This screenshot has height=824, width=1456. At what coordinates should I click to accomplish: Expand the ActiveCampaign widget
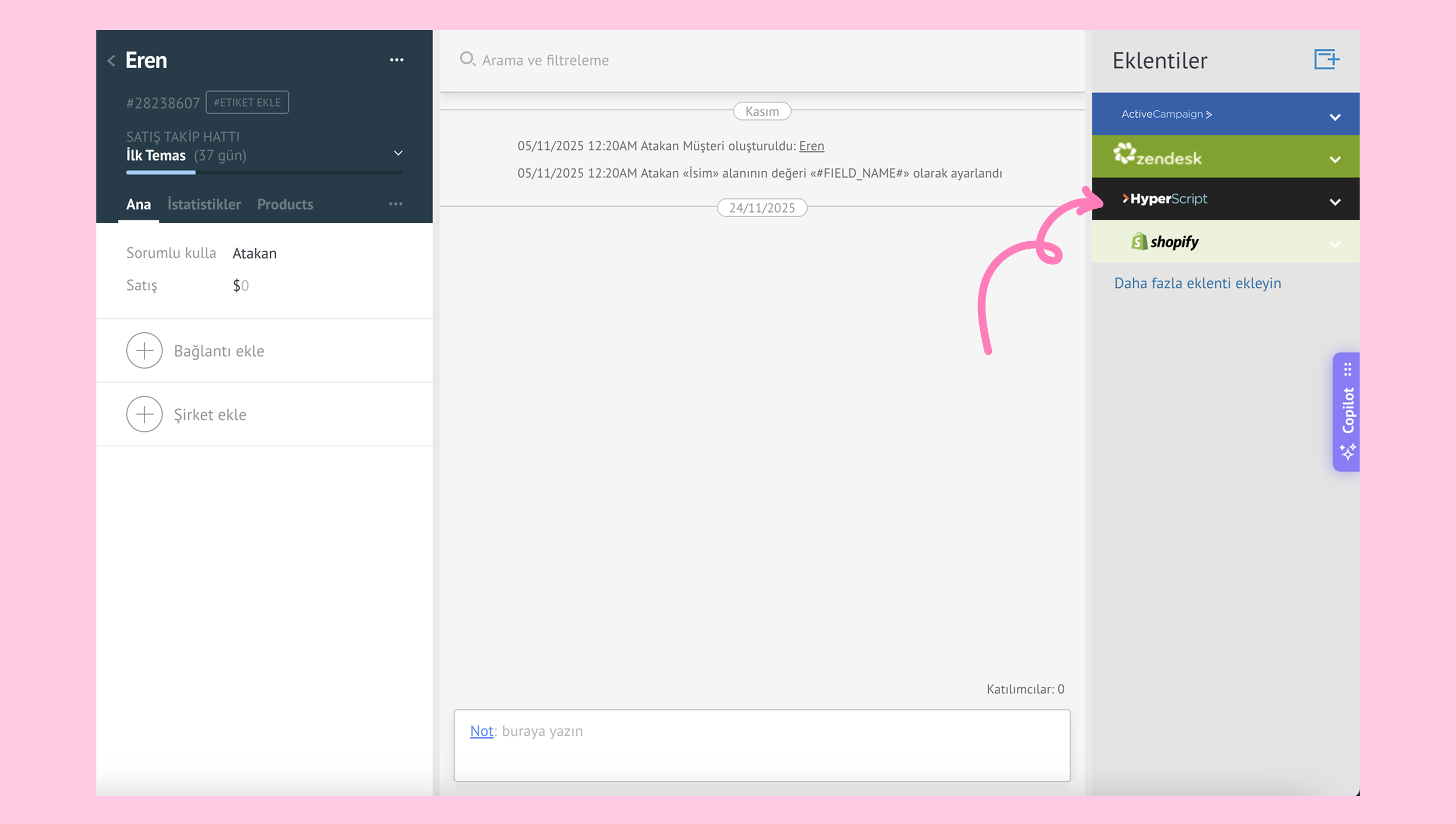1335,117
